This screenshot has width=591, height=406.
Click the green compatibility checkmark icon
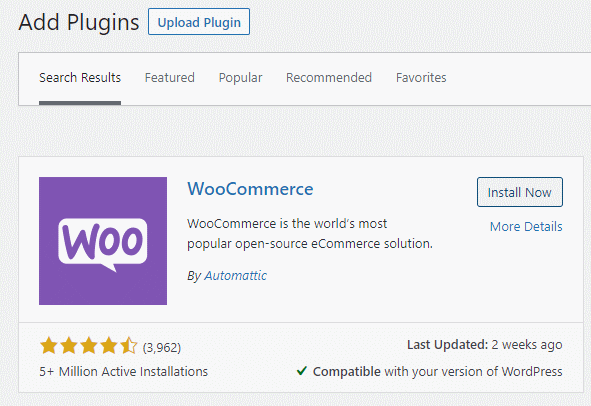point(302,371)
